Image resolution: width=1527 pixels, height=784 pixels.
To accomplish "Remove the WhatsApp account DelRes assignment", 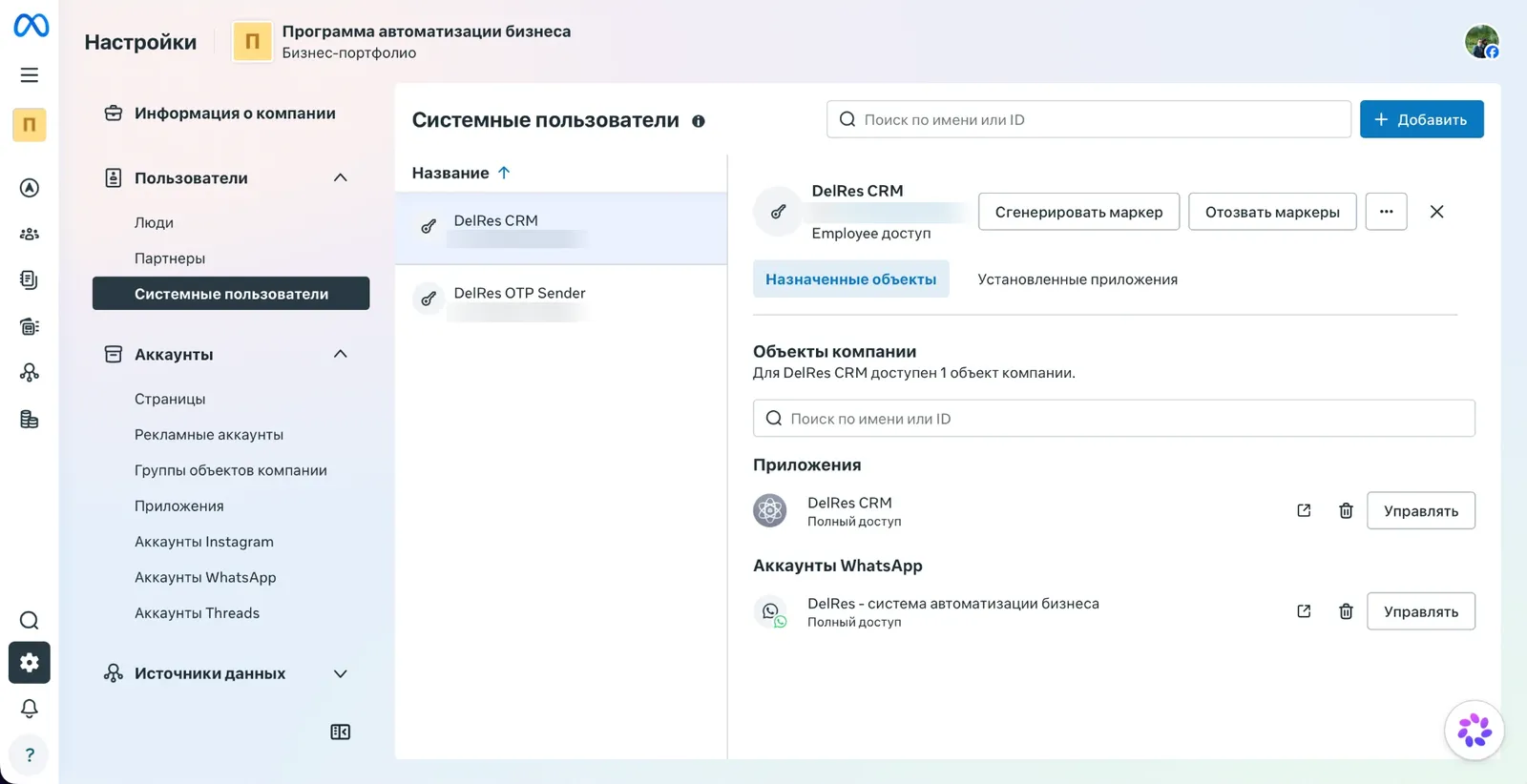I will (x=1346, y=611).
